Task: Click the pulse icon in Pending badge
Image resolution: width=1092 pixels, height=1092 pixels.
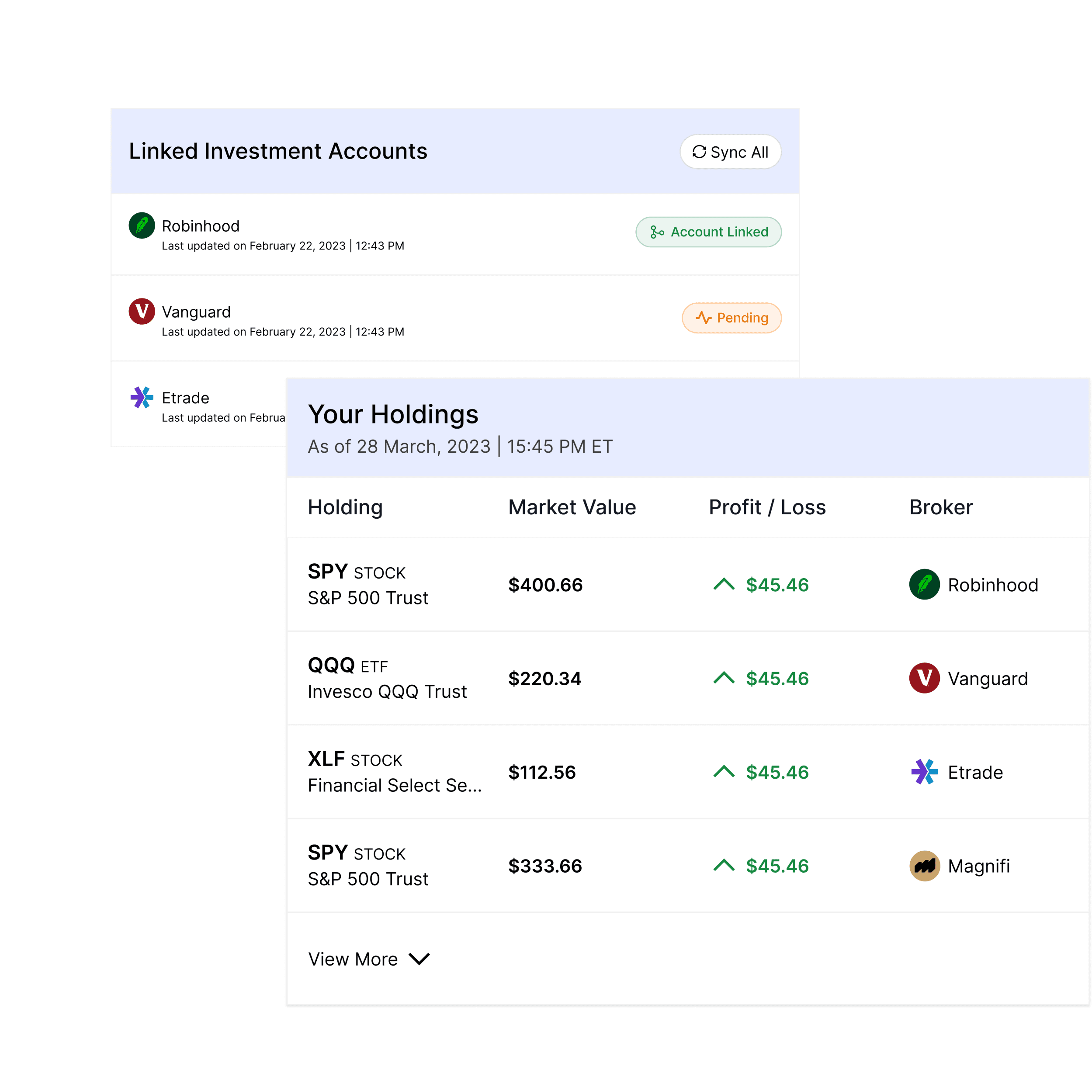Action: (x=703, y=318)
